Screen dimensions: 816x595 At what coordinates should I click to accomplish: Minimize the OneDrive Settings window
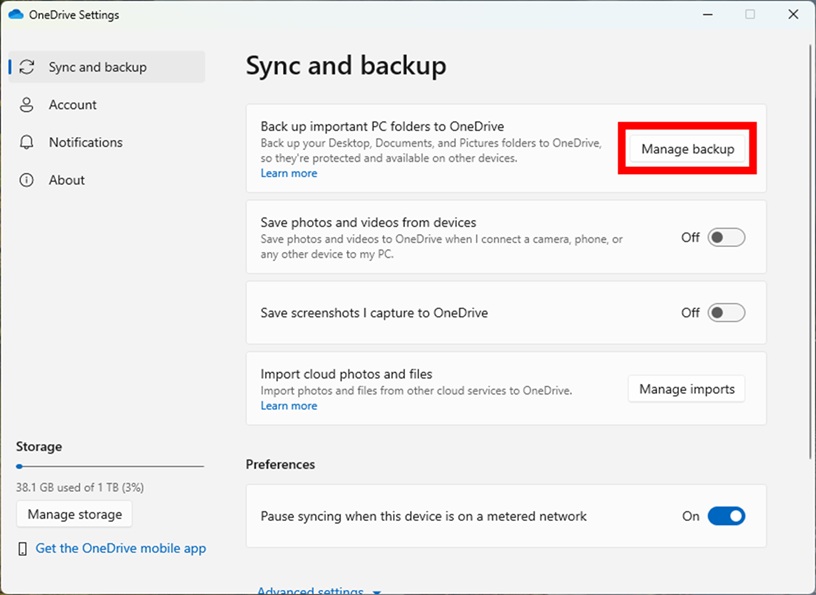coord(707,14)
